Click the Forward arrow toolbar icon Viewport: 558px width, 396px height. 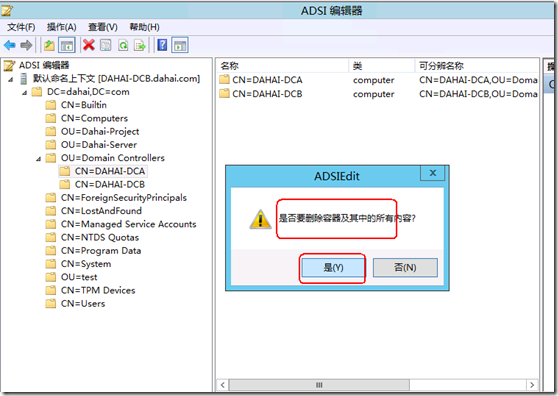(26, 45)
